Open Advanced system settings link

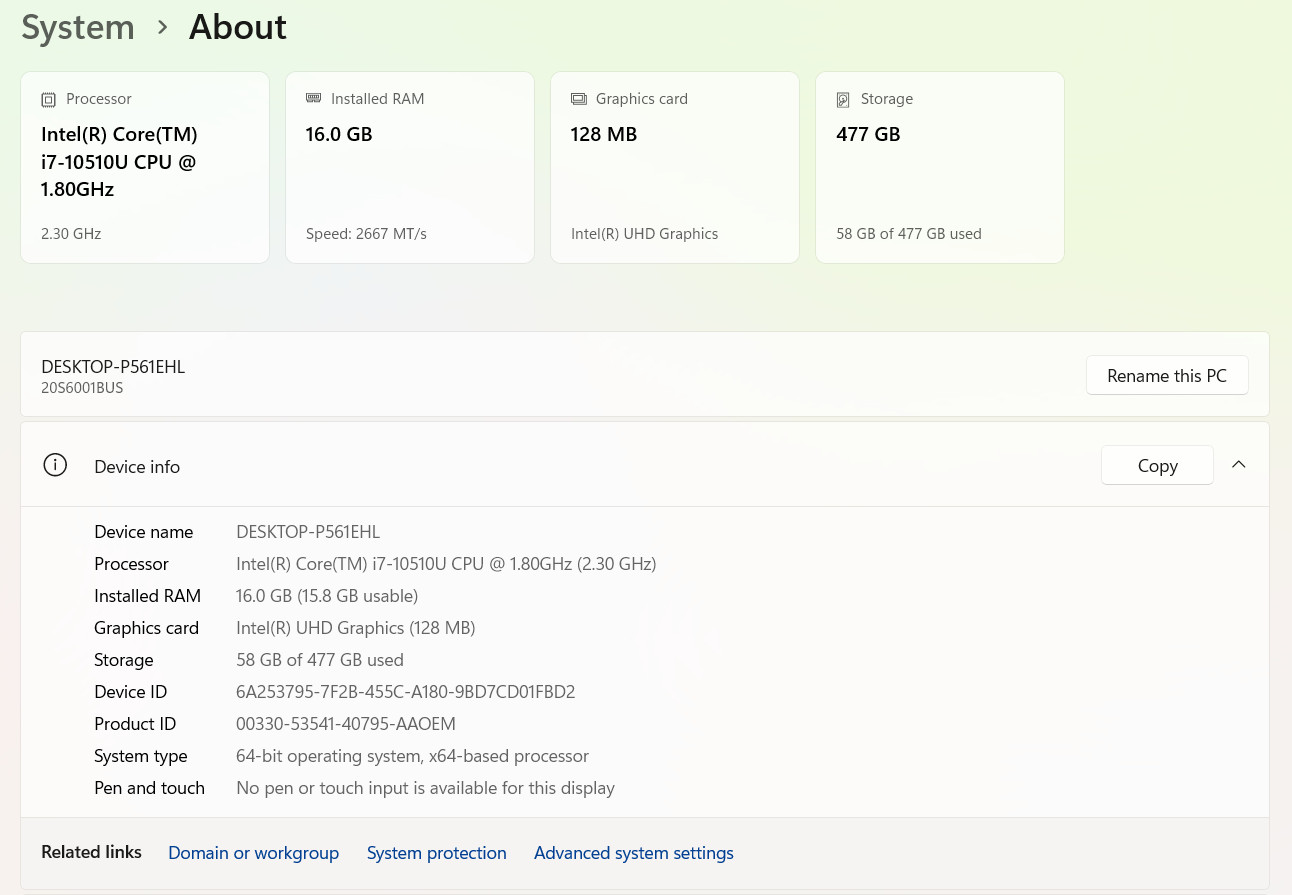tap(634, 853)
